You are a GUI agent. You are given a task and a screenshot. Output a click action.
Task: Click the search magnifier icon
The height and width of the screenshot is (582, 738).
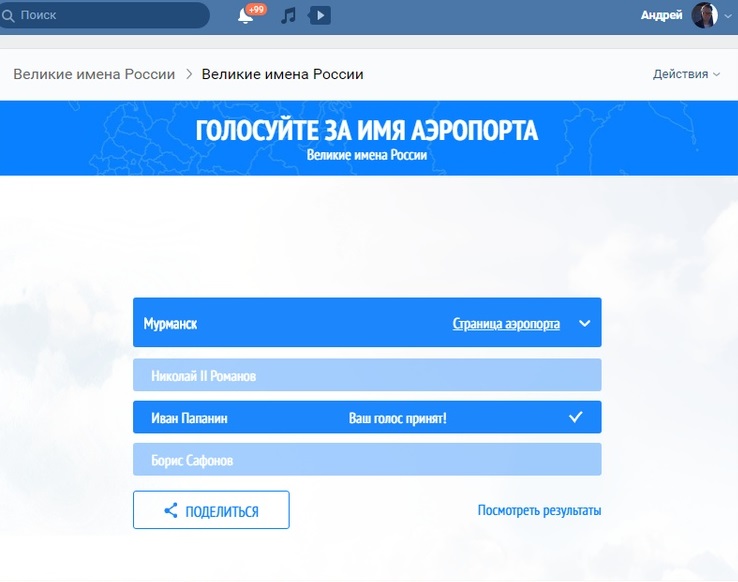coord(8,16)
